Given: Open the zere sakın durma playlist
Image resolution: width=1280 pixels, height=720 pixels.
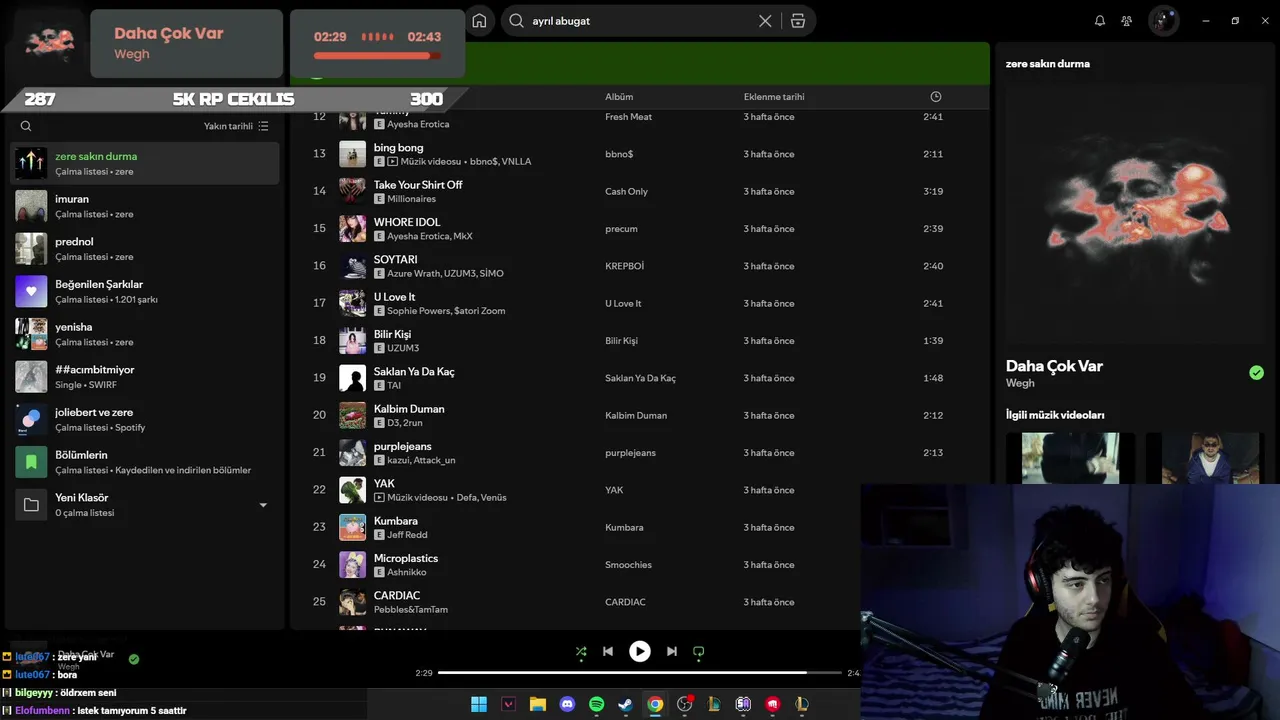Looking at the screenshot, I should tap(145, 163).
